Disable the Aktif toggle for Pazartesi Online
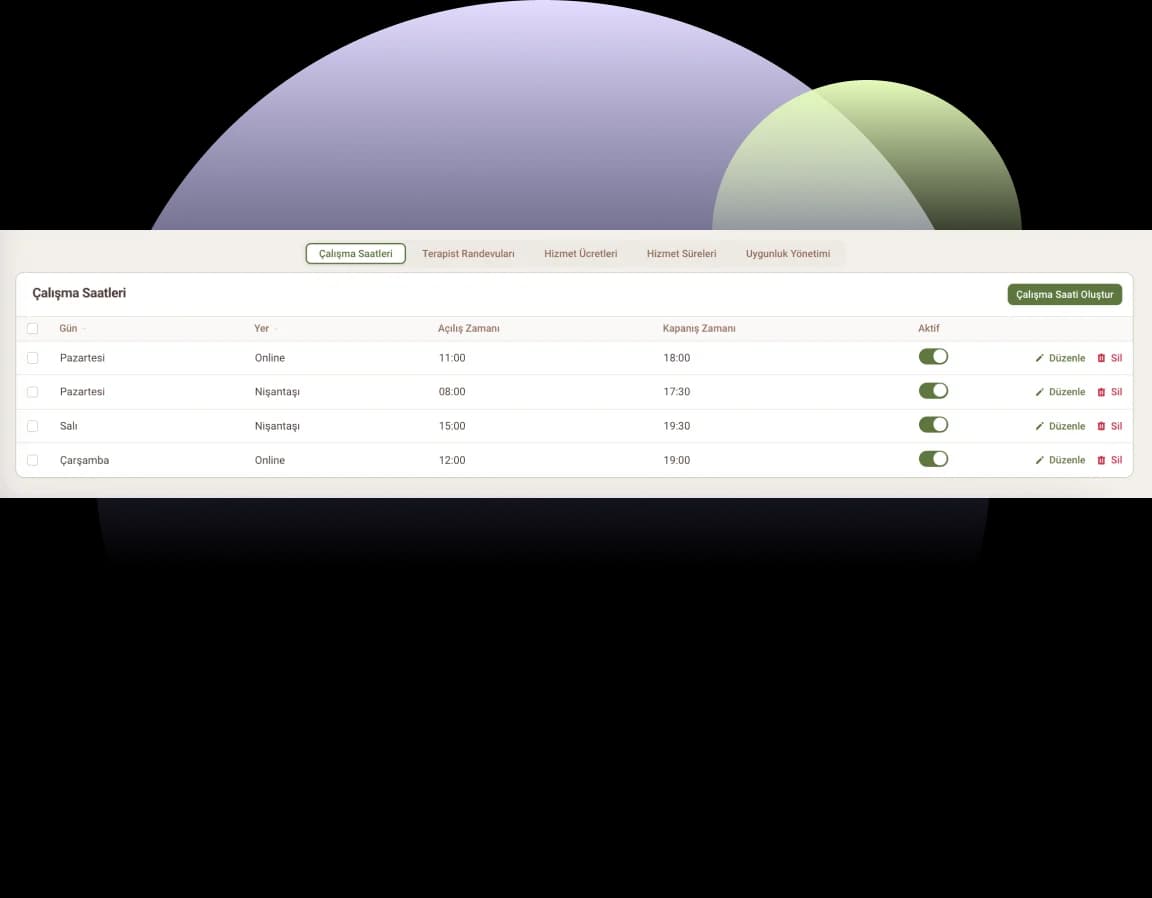 tap(933, 357)
